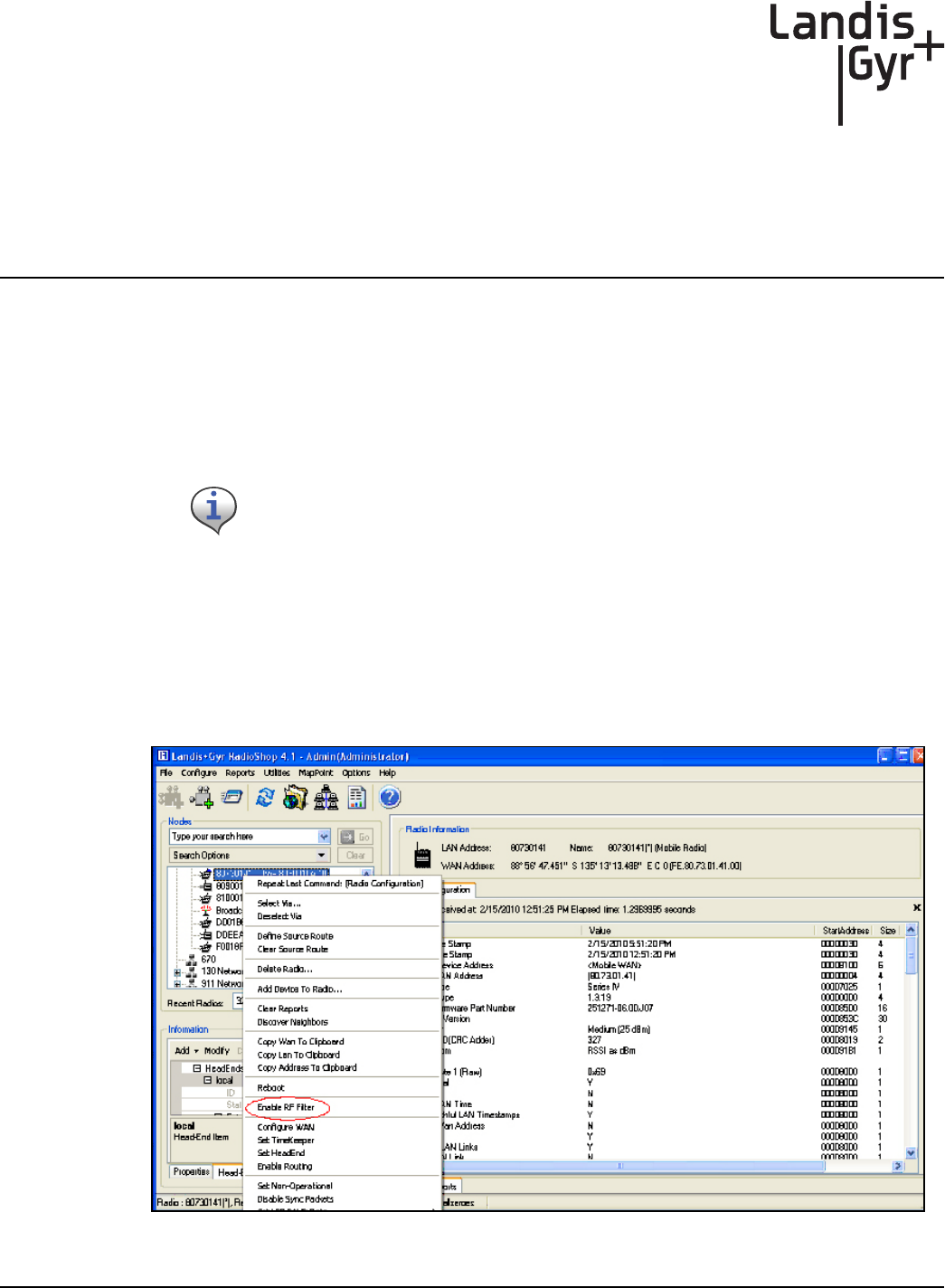Viewport: 945px width, 1288px height.
Task: Select the DDEEA radio node icon
Action: [x=205, y=934]
